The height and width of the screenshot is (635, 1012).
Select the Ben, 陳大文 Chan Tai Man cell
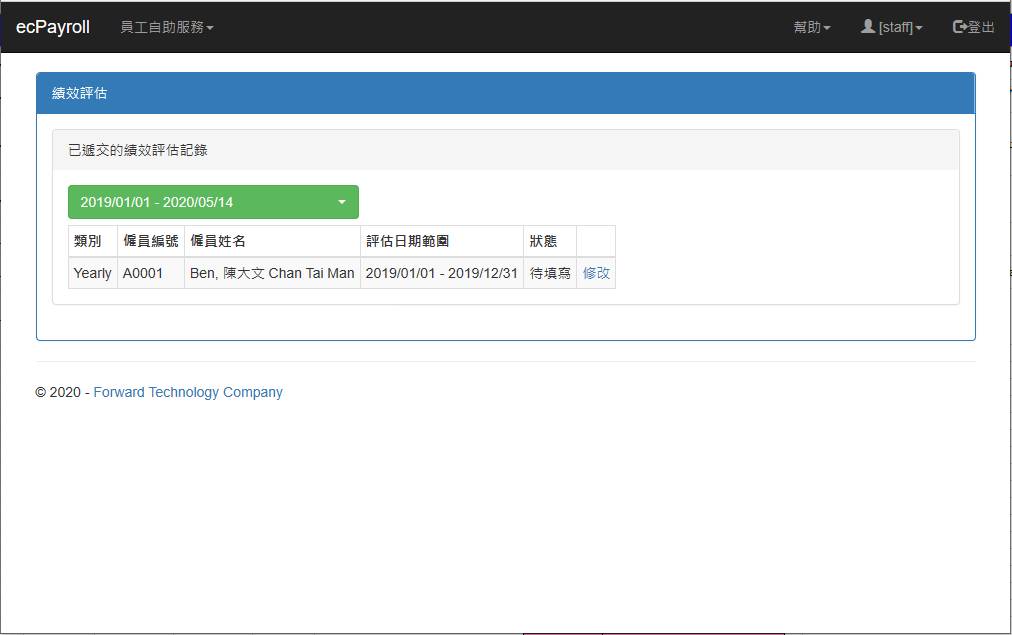coord(272,273)
